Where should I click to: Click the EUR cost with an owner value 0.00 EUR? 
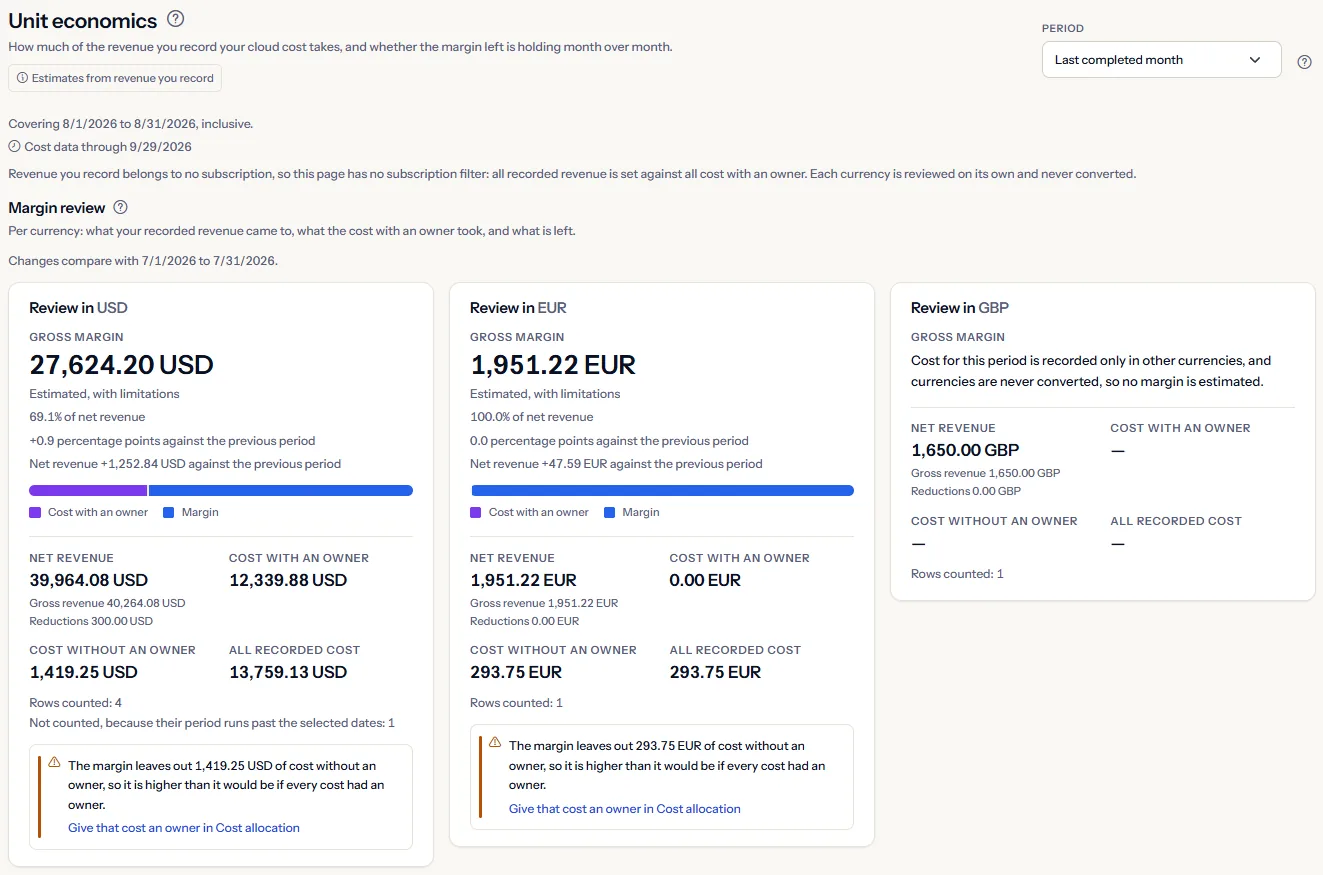coord(705,580)
